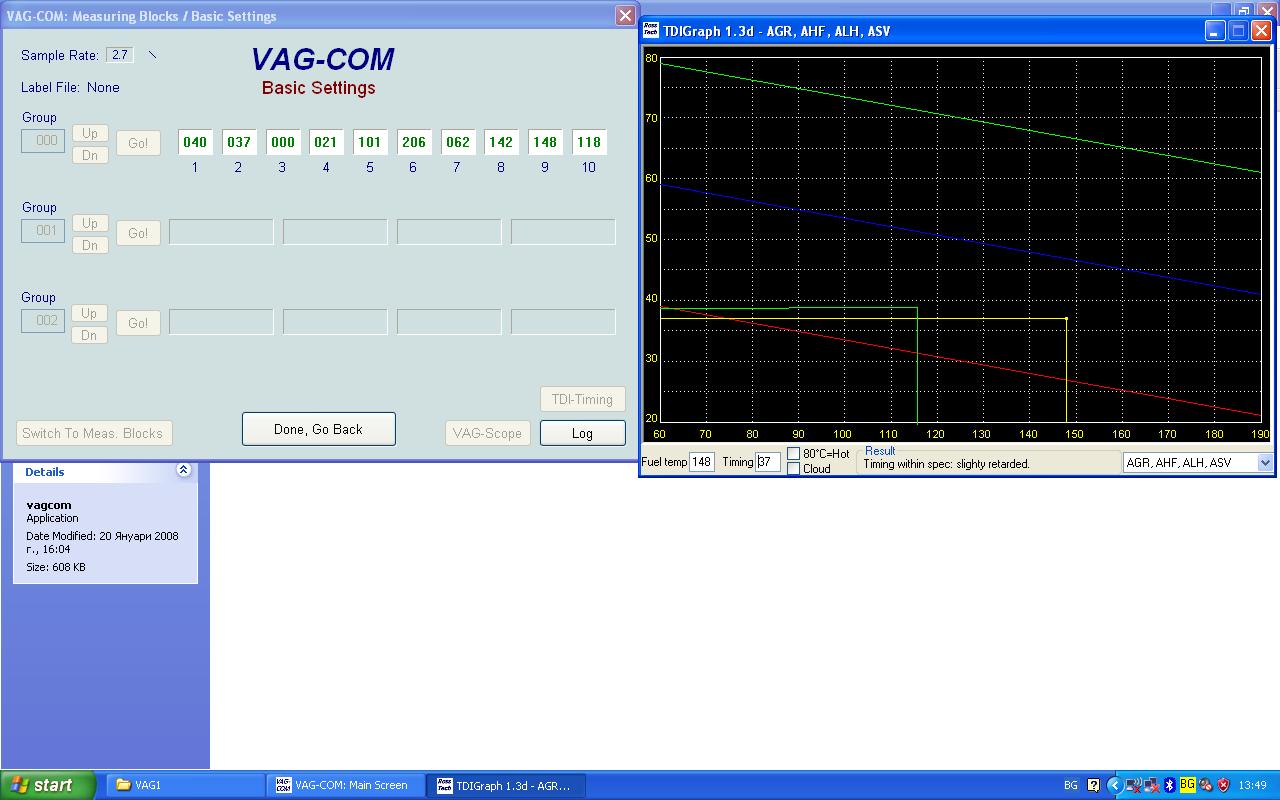1280x800 pixels.
Task: Click the Bluetooth icon in system tray
Action: pos(1169,785)
